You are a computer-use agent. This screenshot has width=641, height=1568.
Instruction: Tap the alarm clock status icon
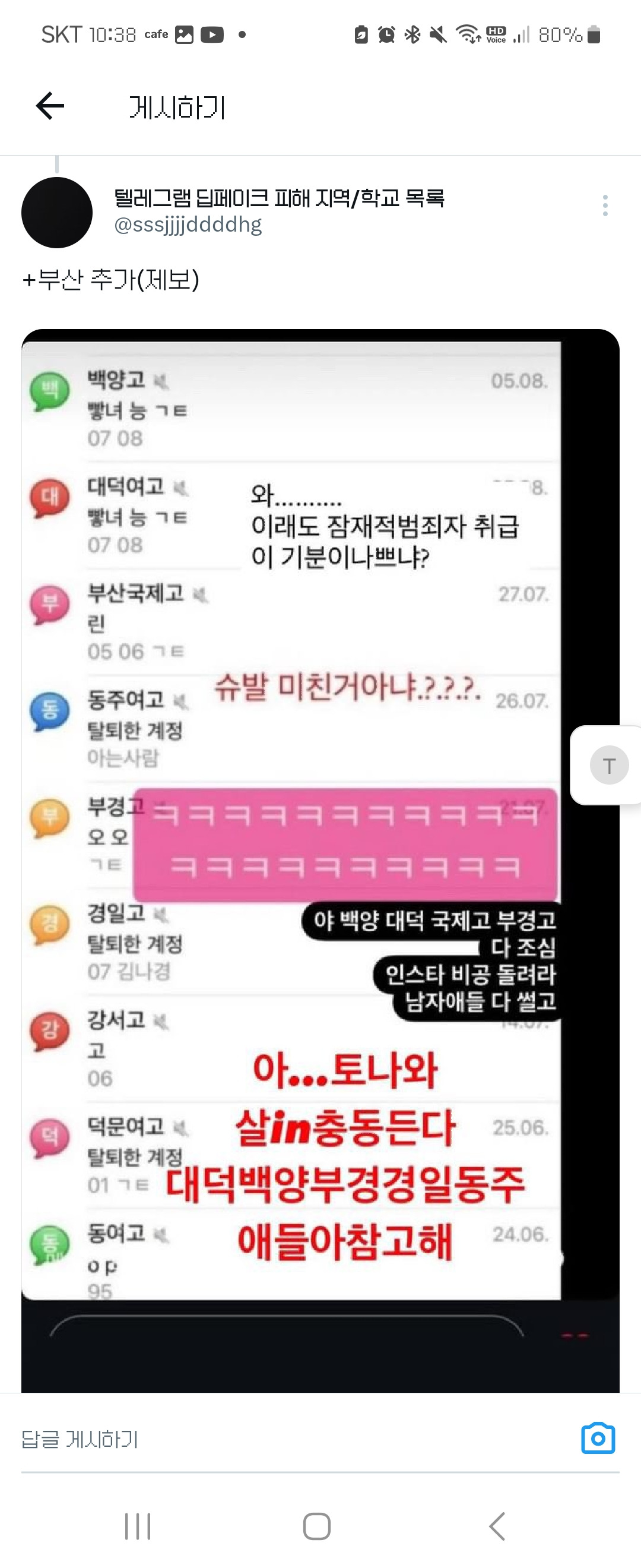[386, 34]
